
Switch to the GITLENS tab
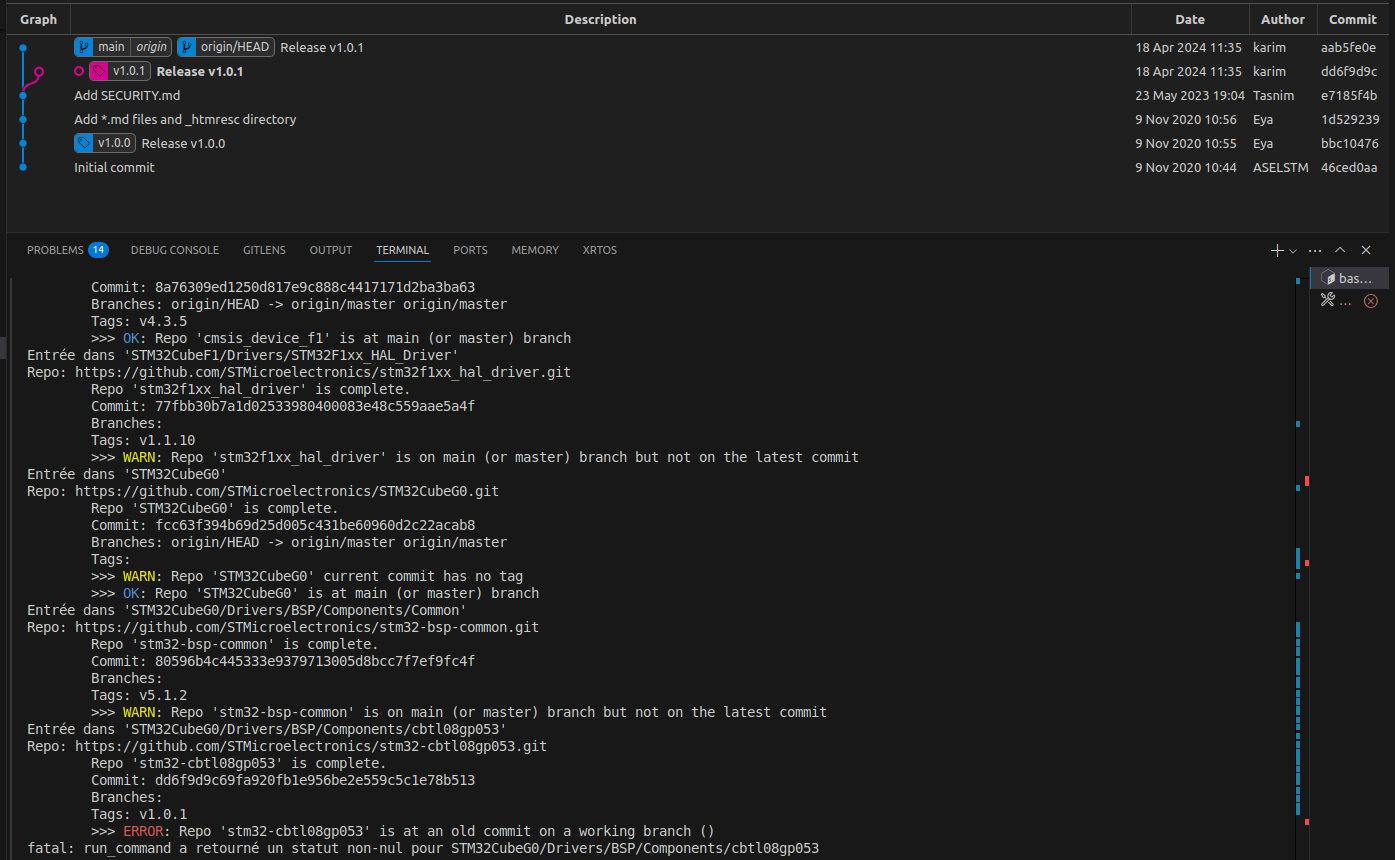[x=263, y=250]
